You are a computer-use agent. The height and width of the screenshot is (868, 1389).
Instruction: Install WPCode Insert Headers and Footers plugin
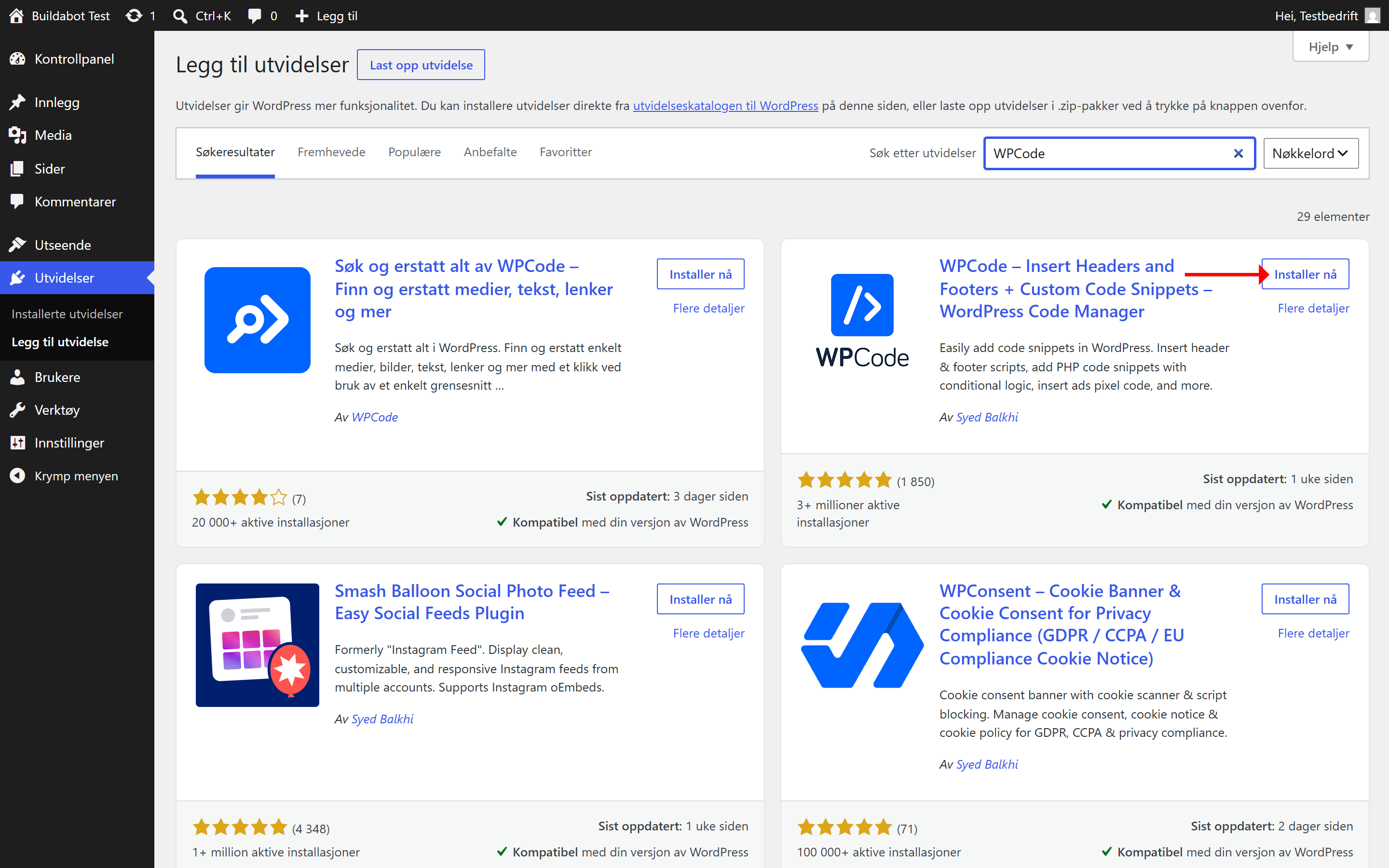click(1305, 274)
